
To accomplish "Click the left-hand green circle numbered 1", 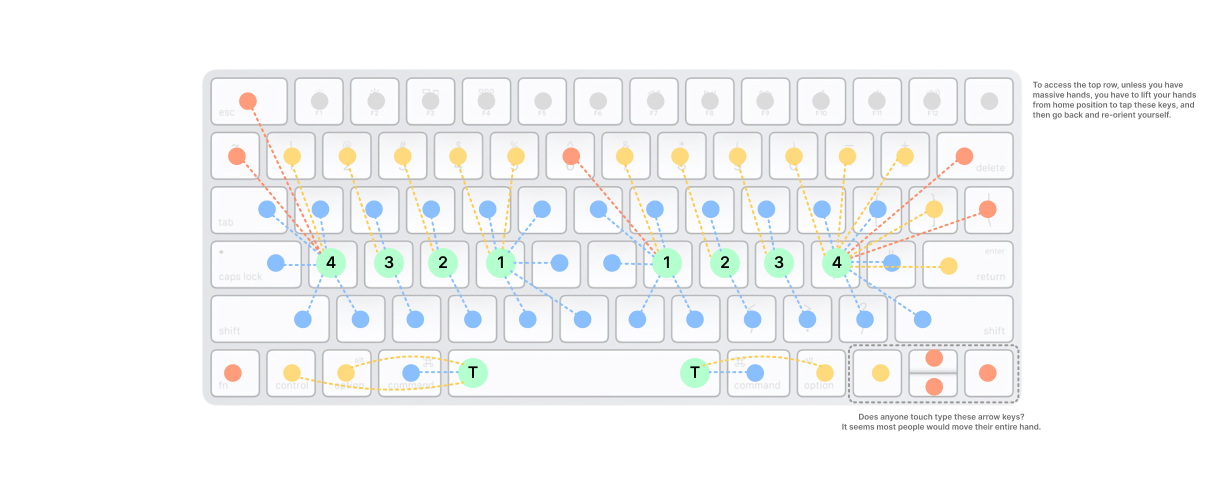I will click(x=500, y=263).
